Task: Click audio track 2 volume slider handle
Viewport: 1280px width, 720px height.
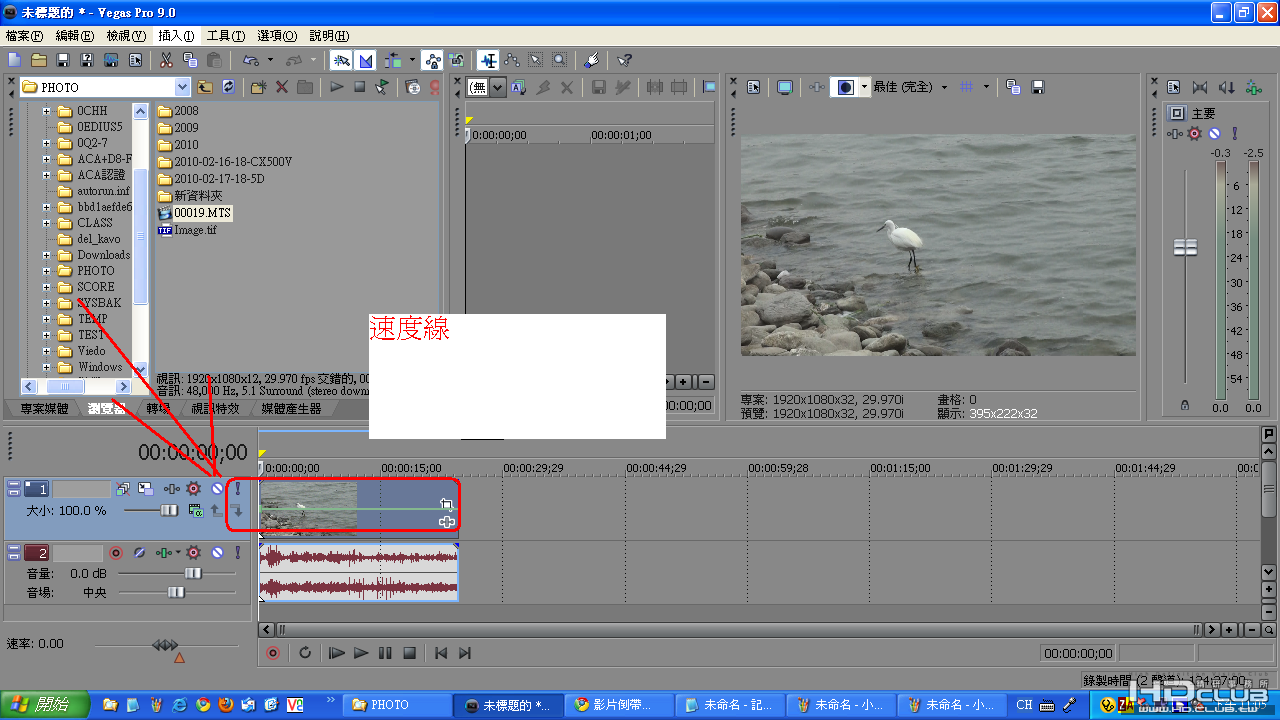Action: [x=193, y=573]
